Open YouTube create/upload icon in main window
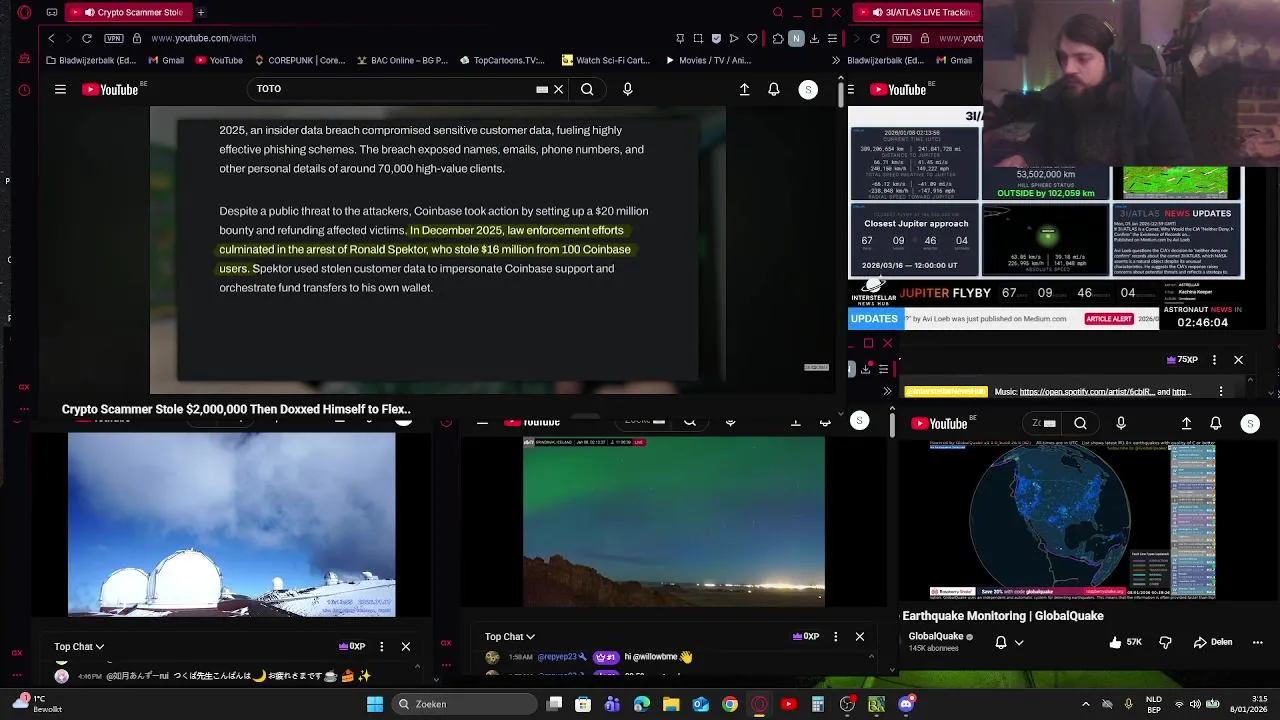The height and width of the screenshot is (720, 1280). [x=744, y=89]
